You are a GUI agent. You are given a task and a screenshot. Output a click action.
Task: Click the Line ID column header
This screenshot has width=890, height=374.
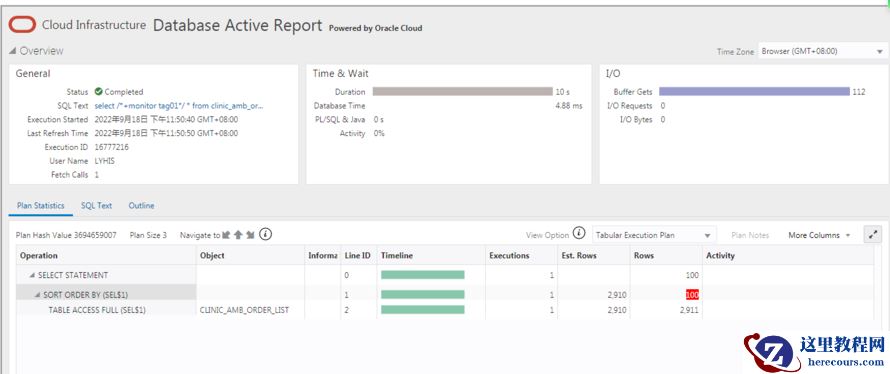click(358, 255)
